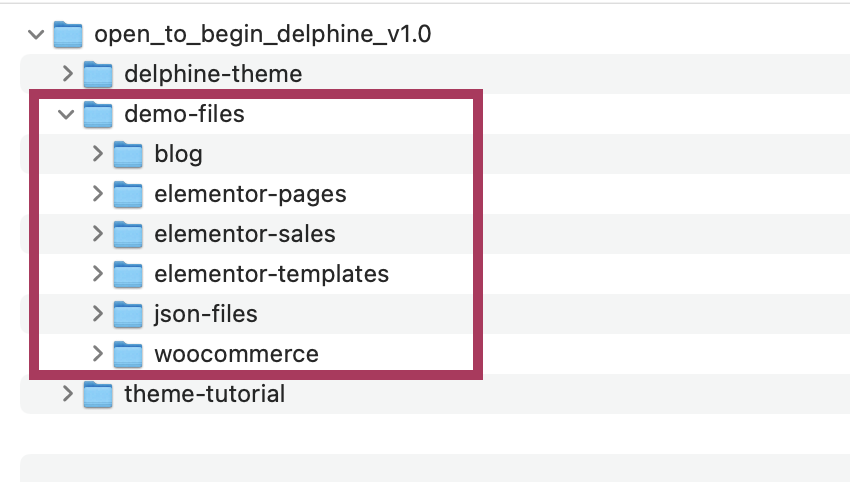
Task: Collapse the open_to_begin_delphine_v1.0 folder
Action: [x=37, y=34]
